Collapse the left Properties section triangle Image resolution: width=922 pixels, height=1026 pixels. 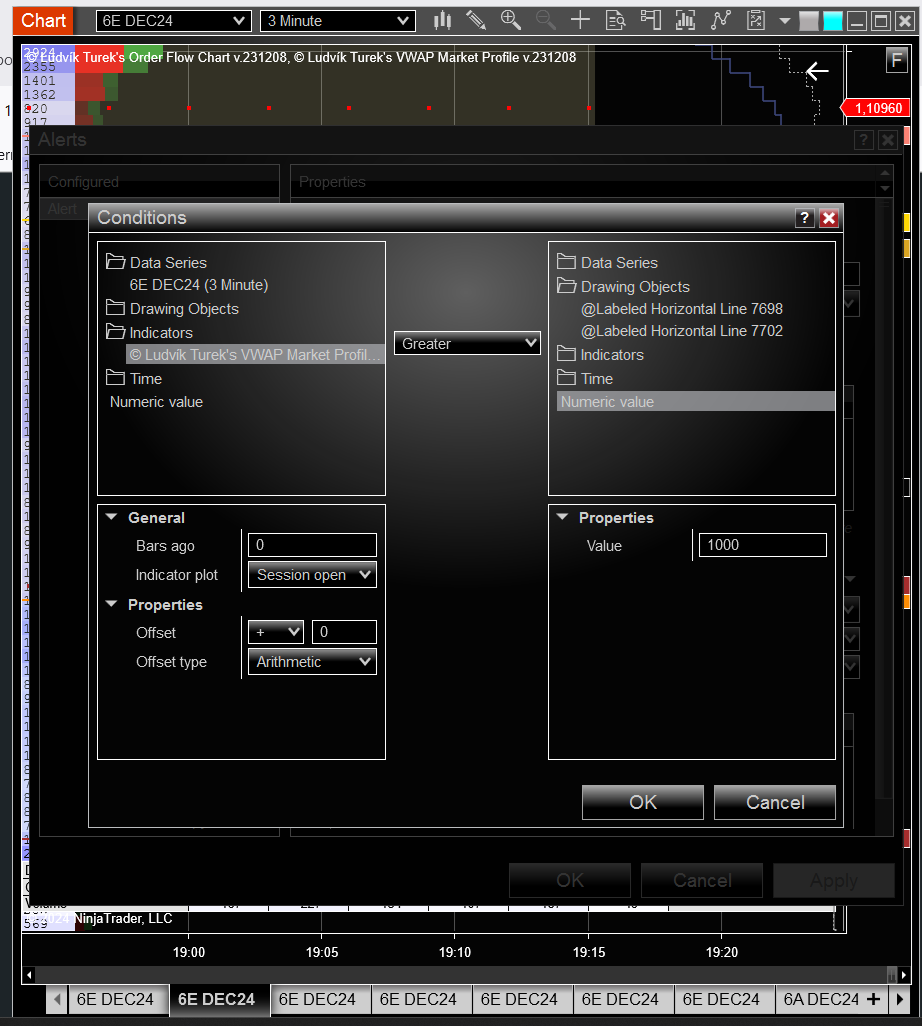[x=111, y=604]
